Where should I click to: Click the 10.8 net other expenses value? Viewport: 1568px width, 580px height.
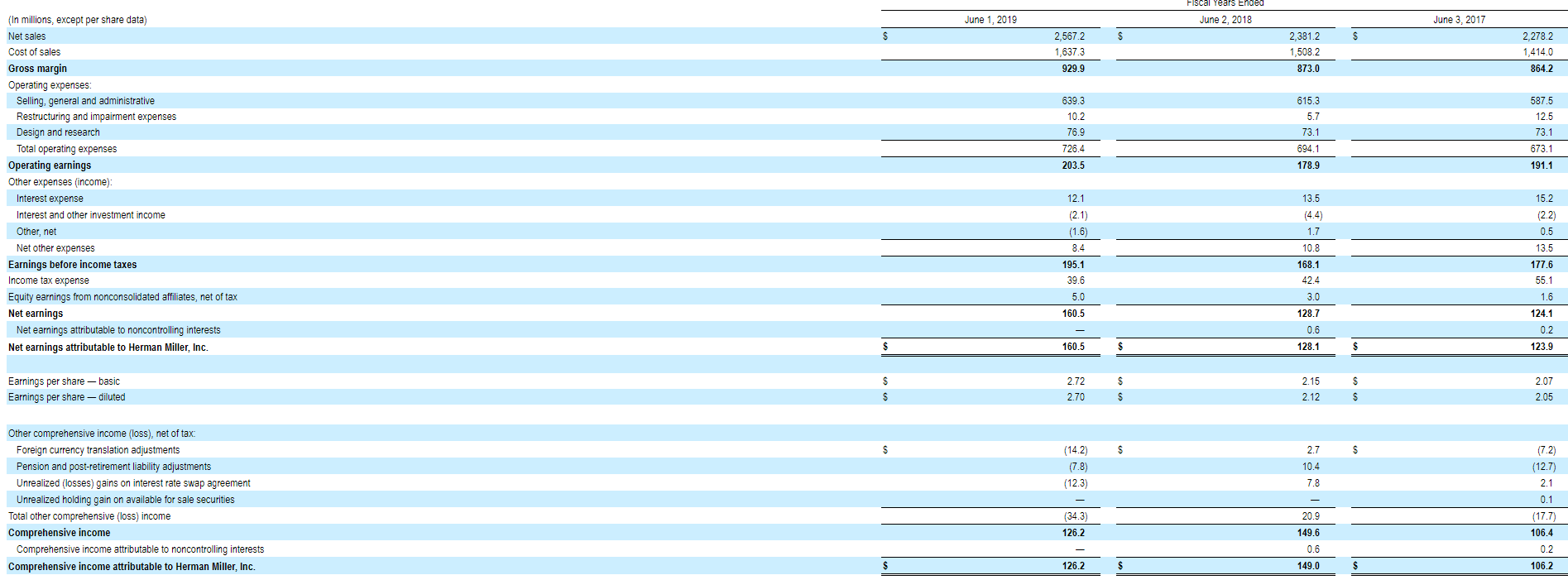pyautogui.click(x=1311, y=248)
